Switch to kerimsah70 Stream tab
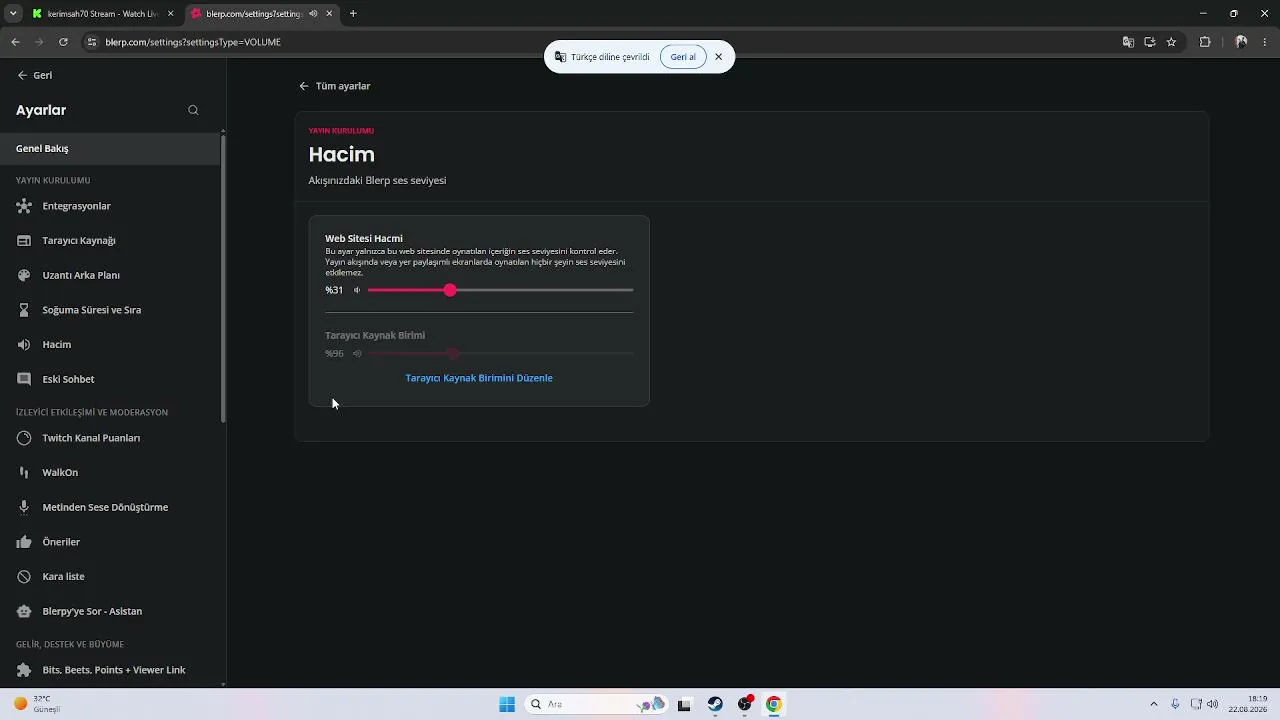 point(103,14)
